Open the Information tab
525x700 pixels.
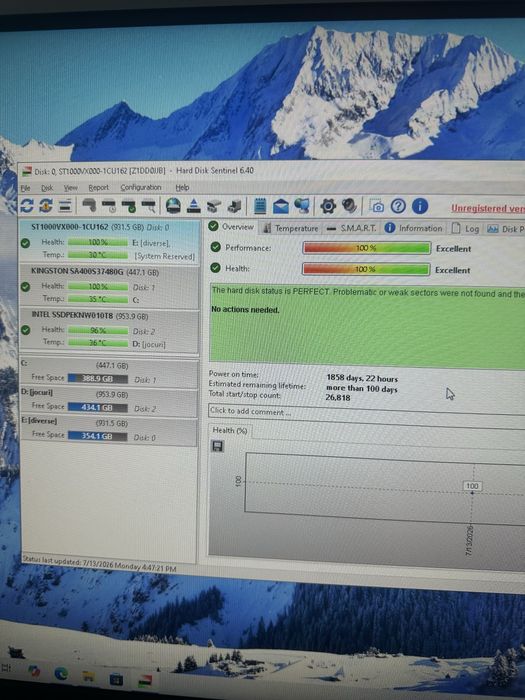click(x=414, y=228)
